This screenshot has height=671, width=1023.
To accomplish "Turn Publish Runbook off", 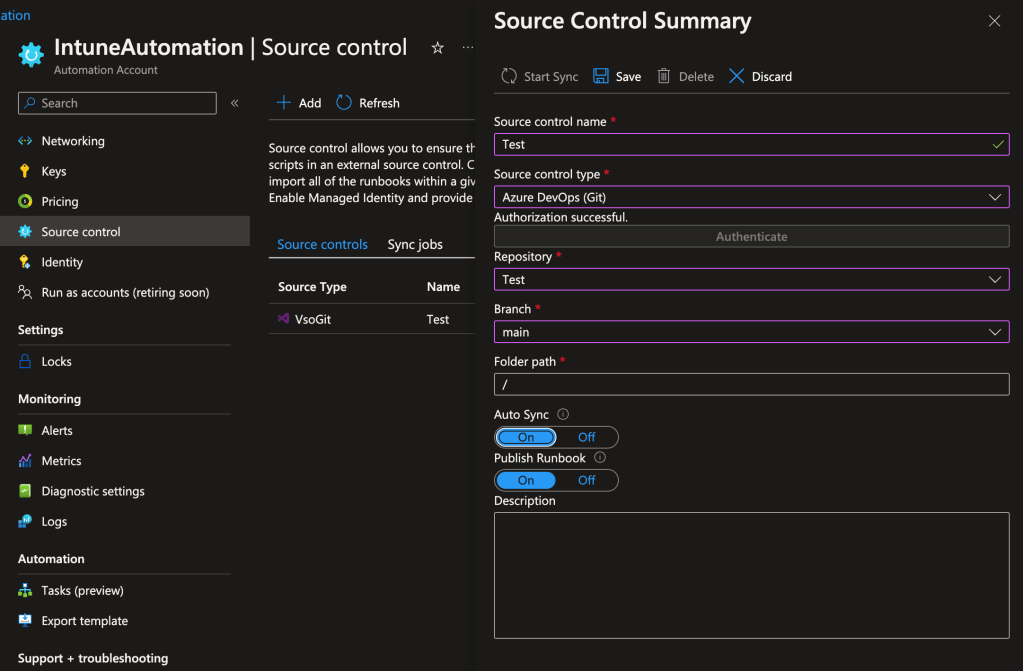I will click(587, 480).
